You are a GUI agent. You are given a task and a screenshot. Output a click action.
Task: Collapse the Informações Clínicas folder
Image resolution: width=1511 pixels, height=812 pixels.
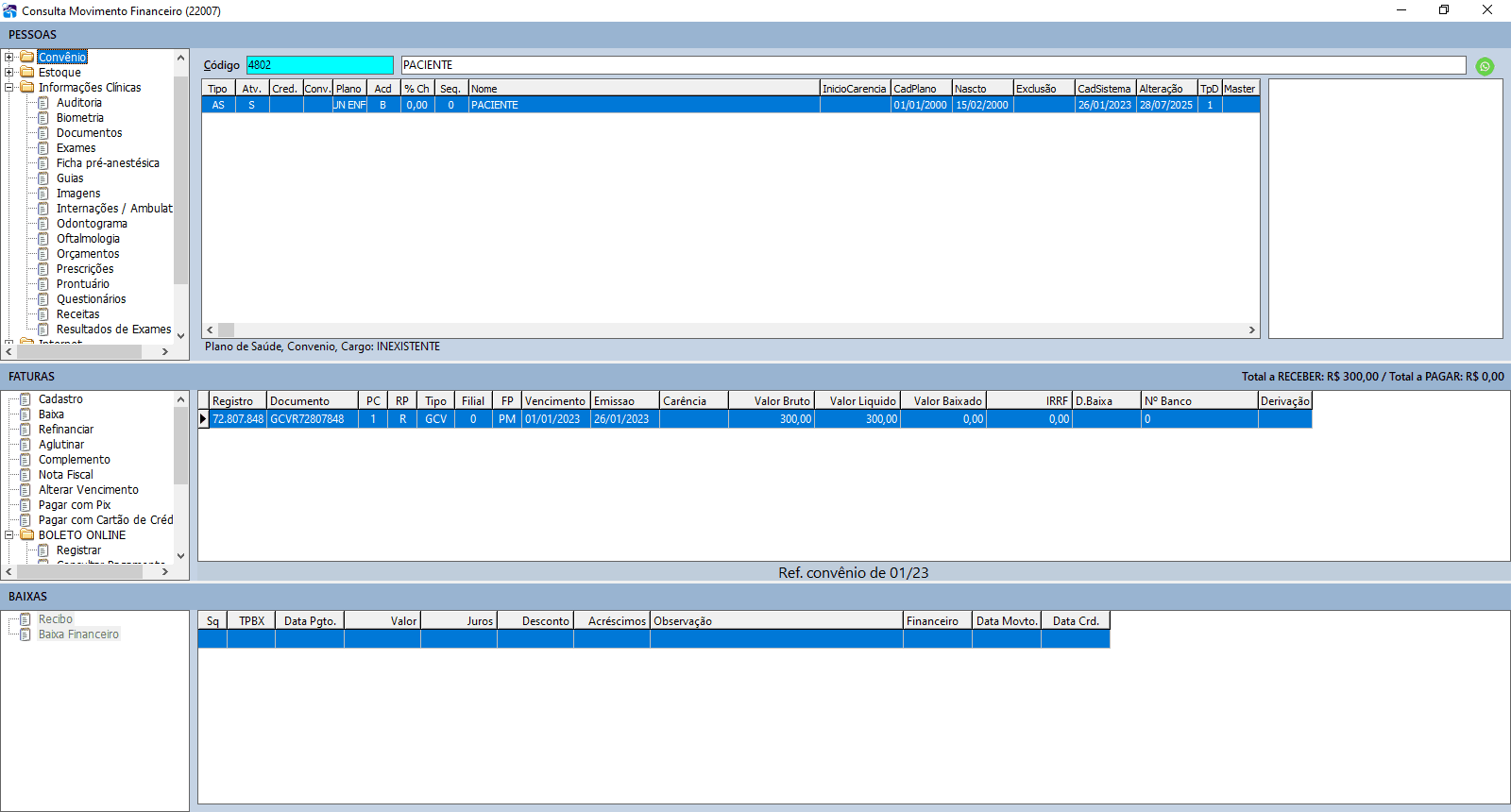[x=9, y=88]
